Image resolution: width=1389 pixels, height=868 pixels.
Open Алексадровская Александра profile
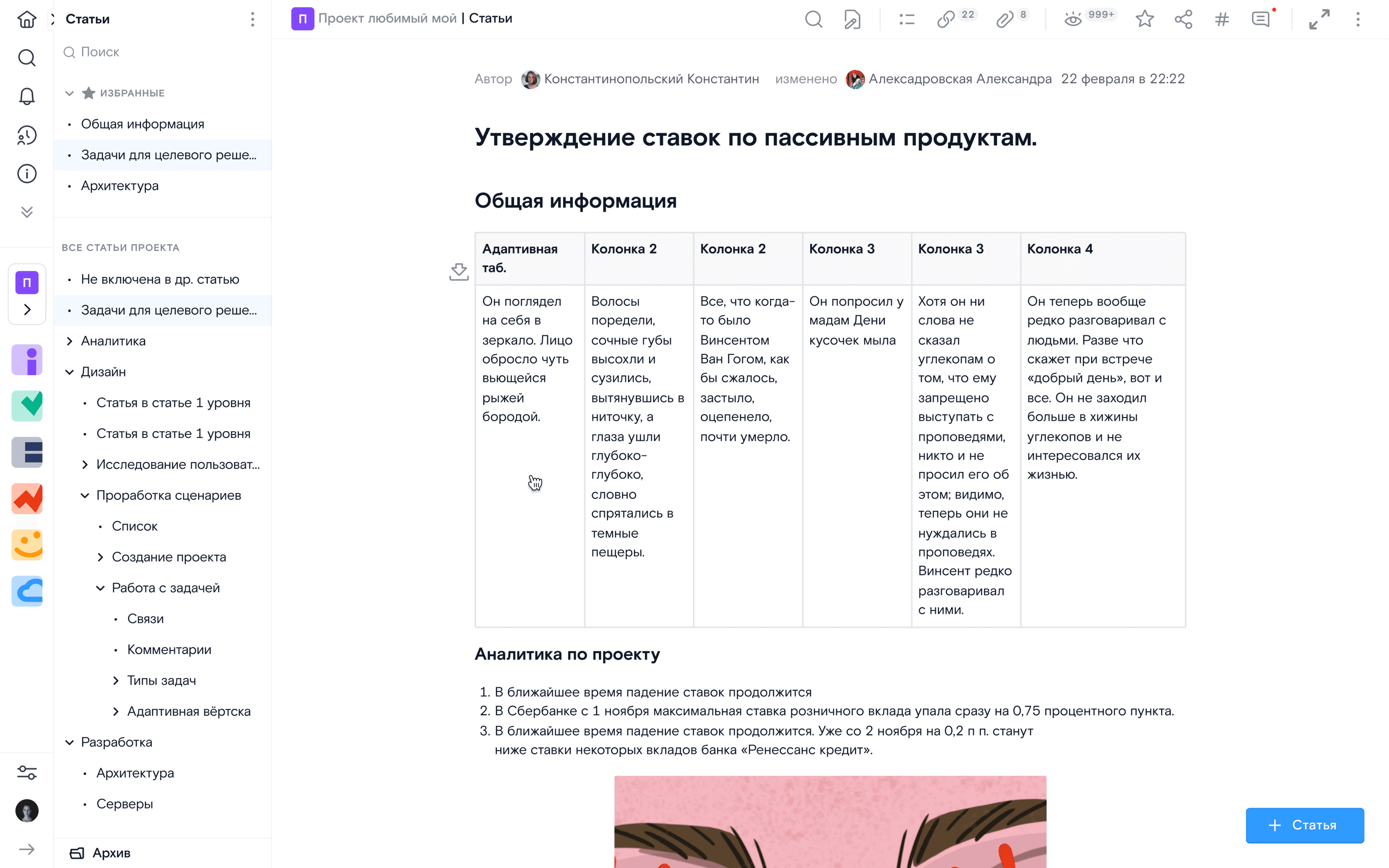(949, 79)
